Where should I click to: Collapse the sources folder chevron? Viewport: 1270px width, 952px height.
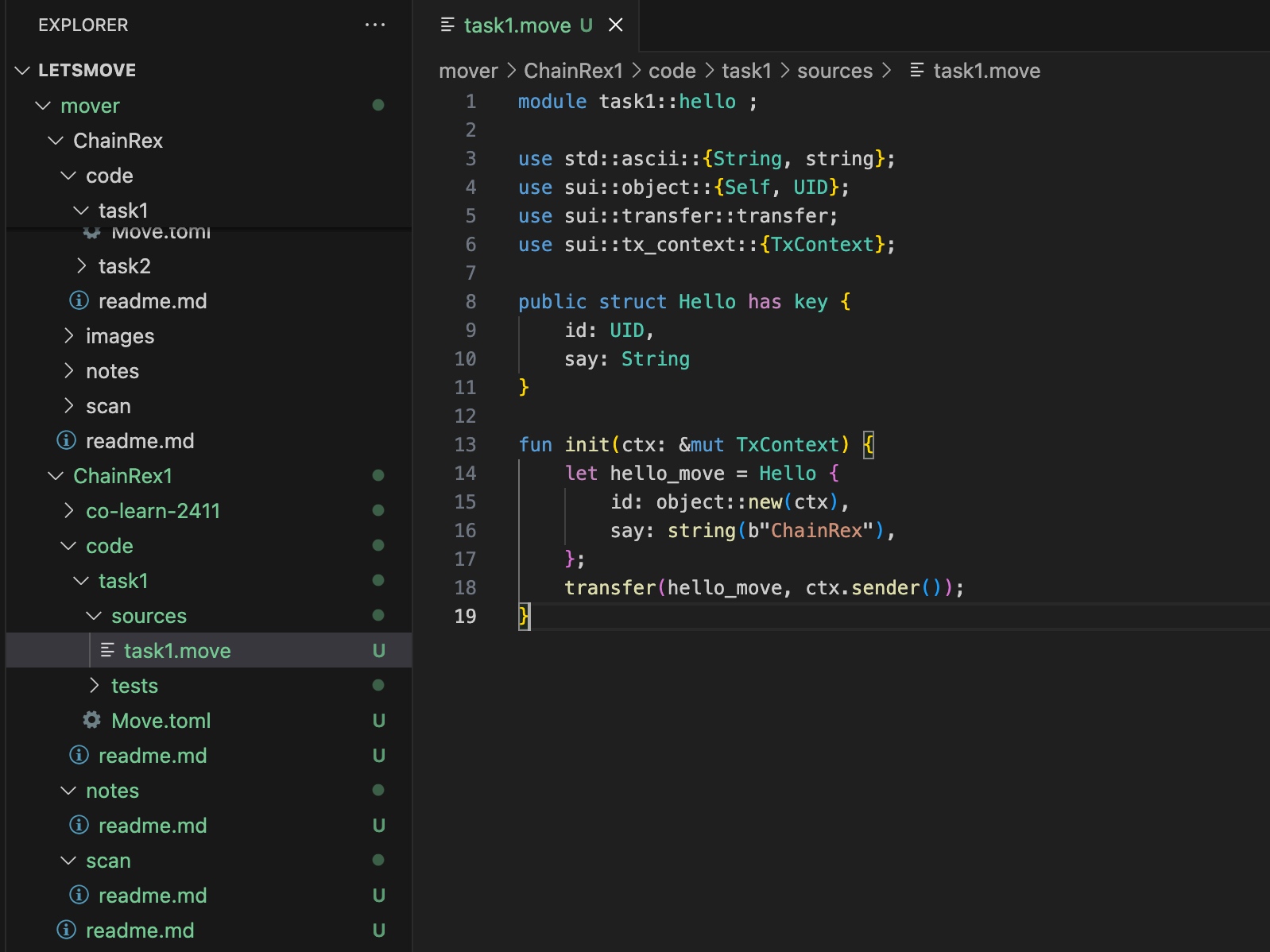pos(94,616)
